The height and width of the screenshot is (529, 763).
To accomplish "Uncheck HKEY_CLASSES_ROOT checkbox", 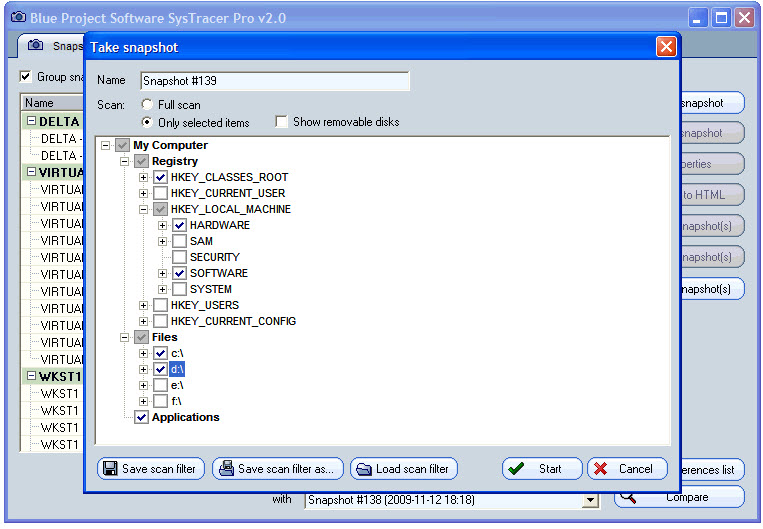I will [x=161, y=177].
